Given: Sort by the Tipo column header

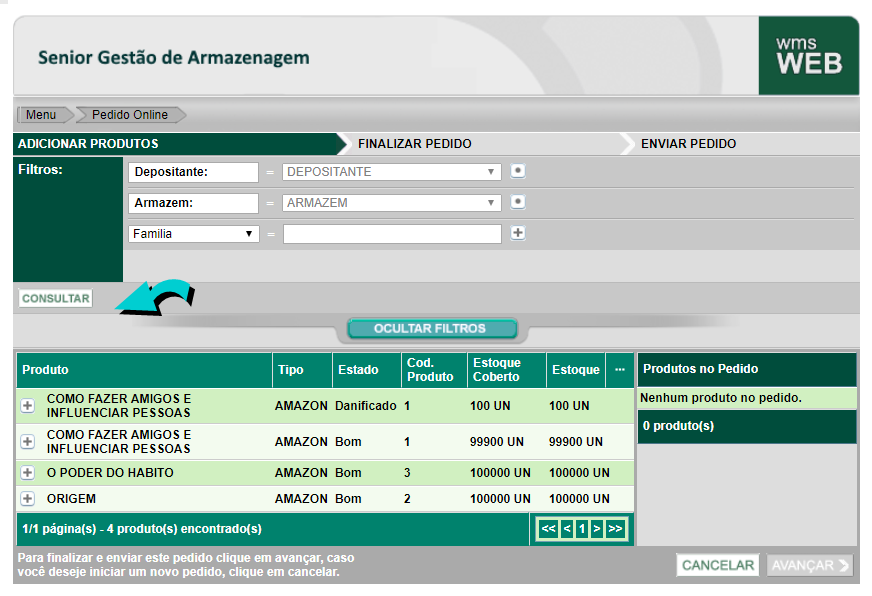Looking at the screenshot, I should [302, 370].
